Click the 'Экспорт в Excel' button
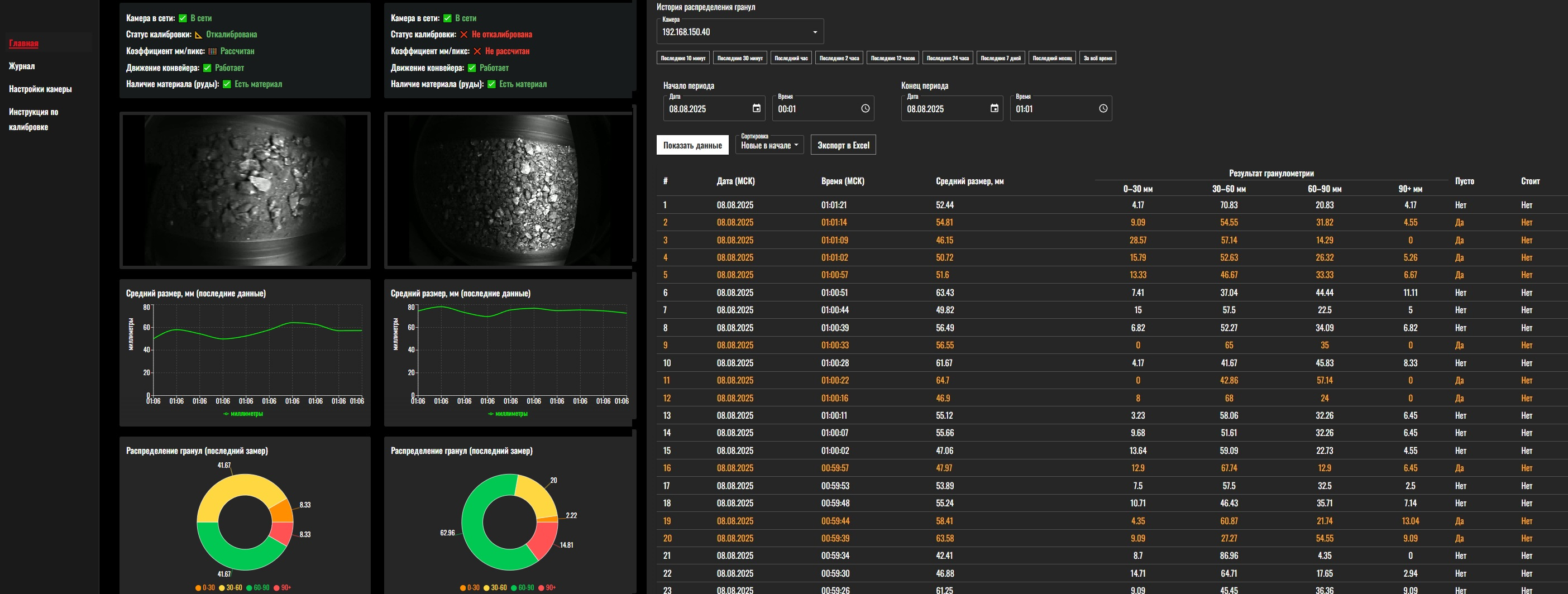The width and height of the screenshot is (1568, 594). [x=843, y=145]
